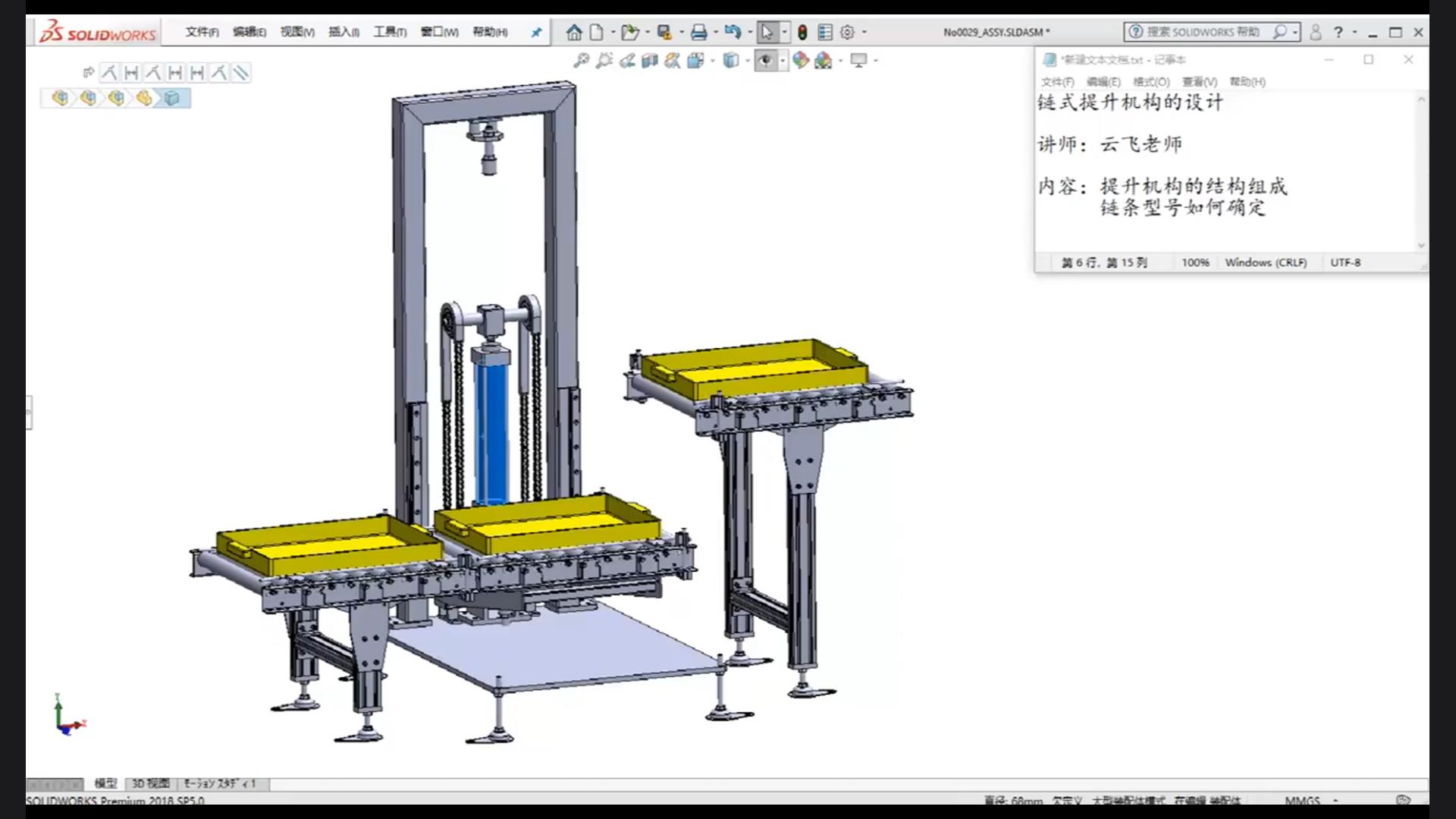Click Windows (CRLF) in Notepad status bar
1456x819 pixels.
point(1266,262)
